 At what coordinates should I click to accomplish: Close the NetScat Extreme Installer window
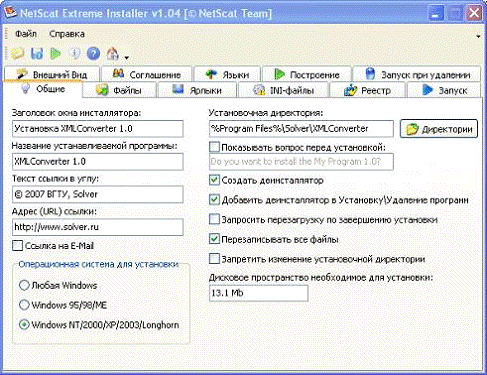[x=474, y=14]
